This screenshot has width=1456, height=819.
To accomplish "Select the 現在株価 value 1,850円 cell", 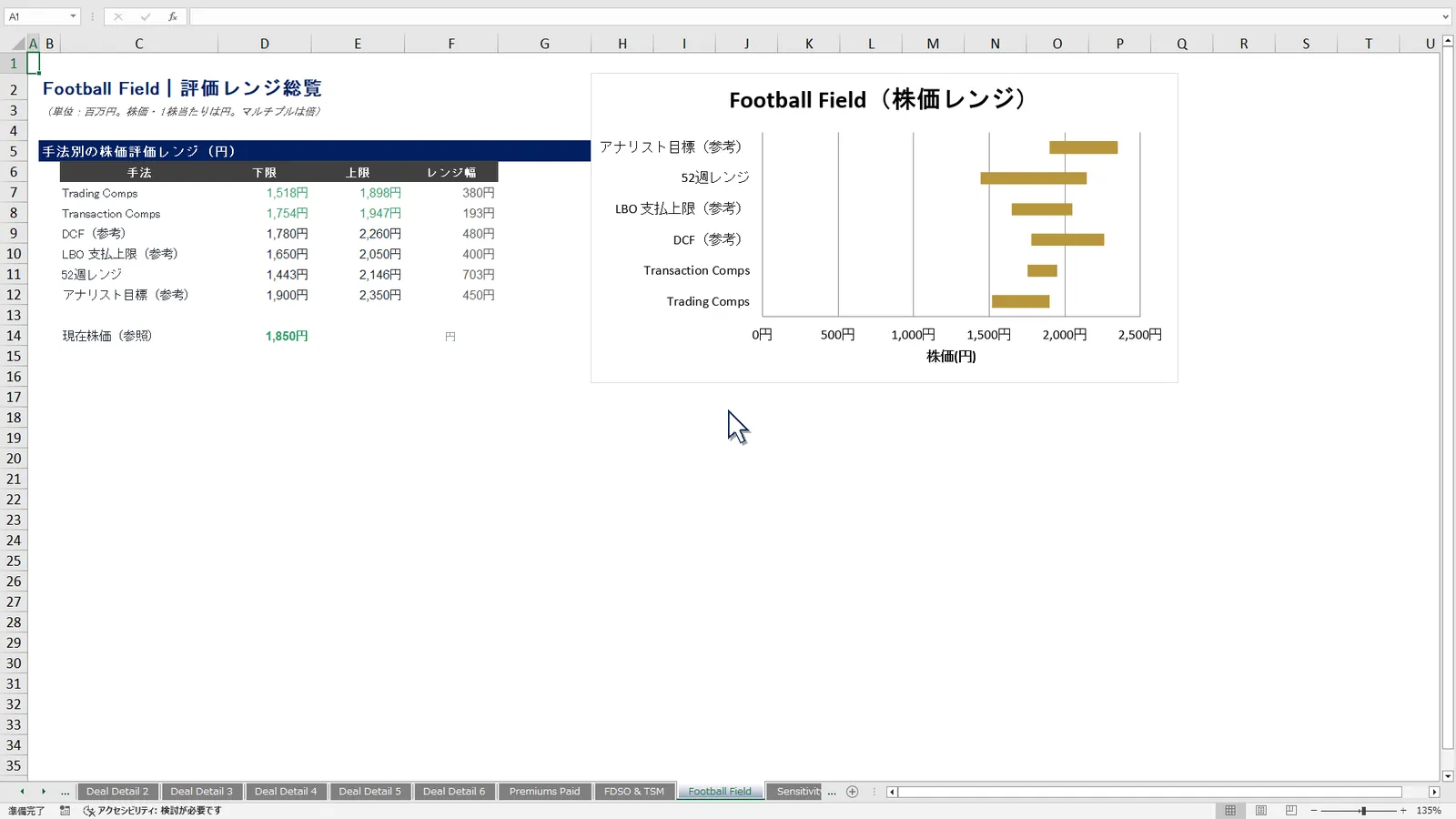I will [265, 336].
